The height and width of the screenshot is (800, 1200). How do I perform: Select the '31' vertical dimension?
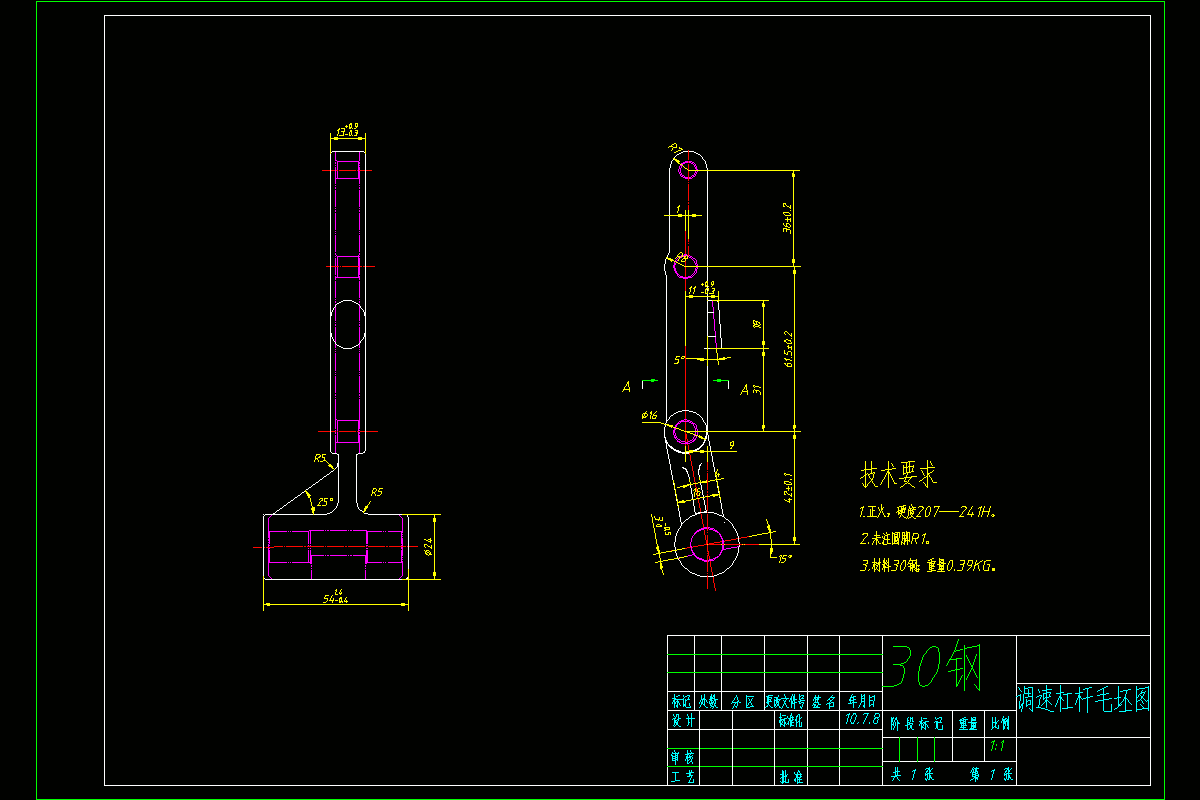pos(756,390)
